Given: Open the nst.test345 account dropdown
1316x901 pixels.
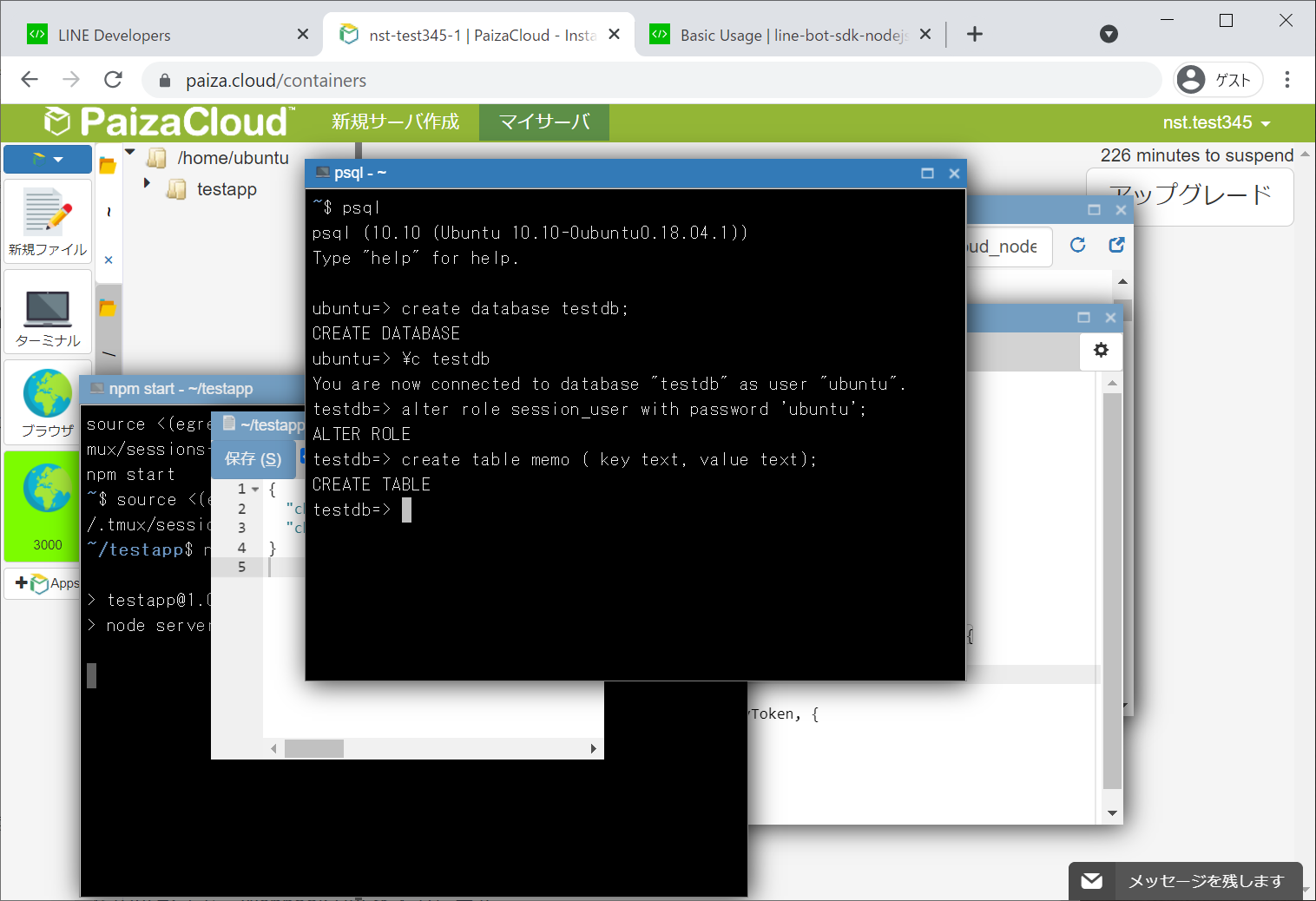Looking at the screenshot, I should (x=1216, y=123).
